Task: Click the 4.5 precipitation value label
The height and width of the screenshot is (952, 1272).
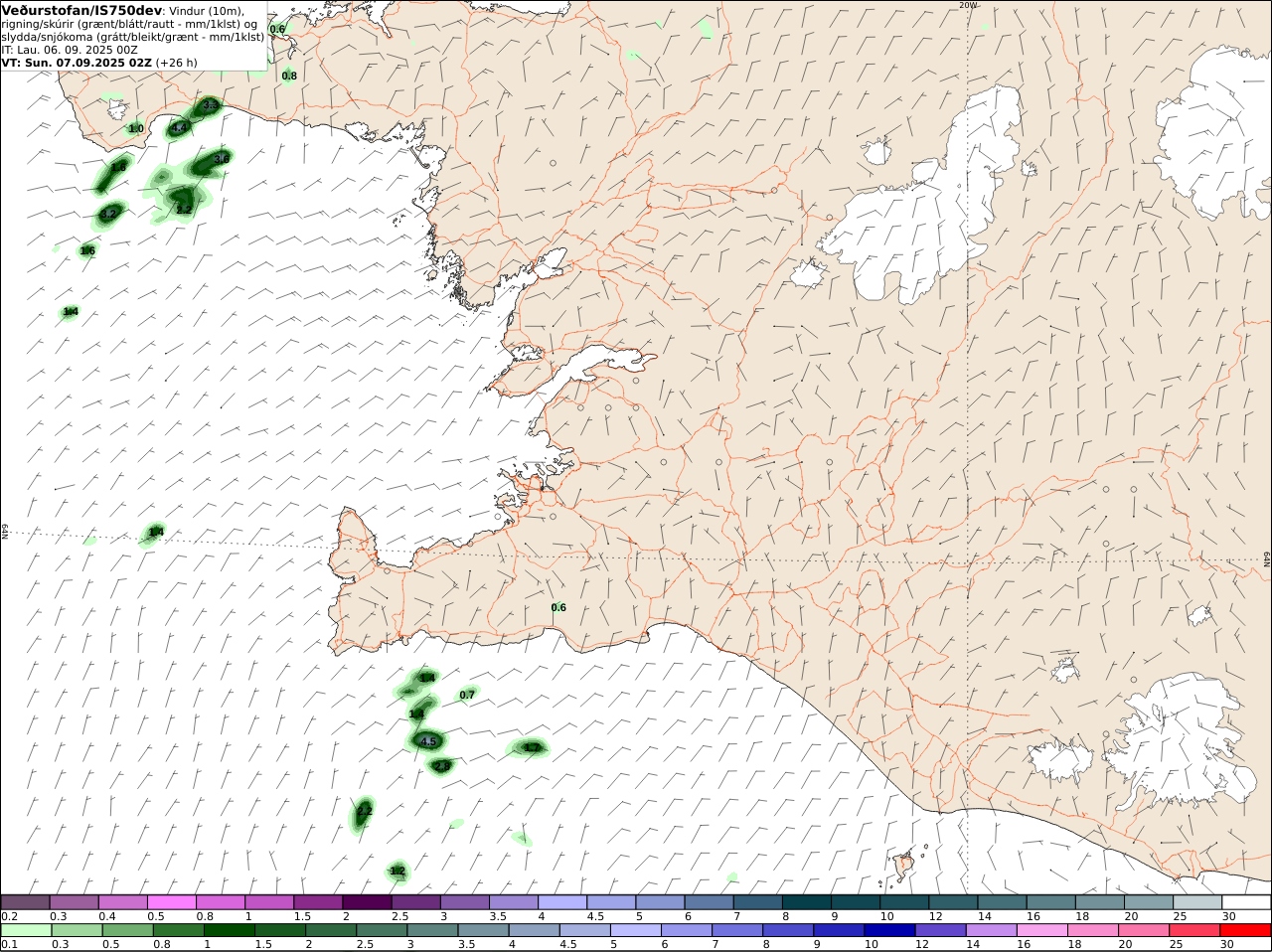Action: coord(428,741)
